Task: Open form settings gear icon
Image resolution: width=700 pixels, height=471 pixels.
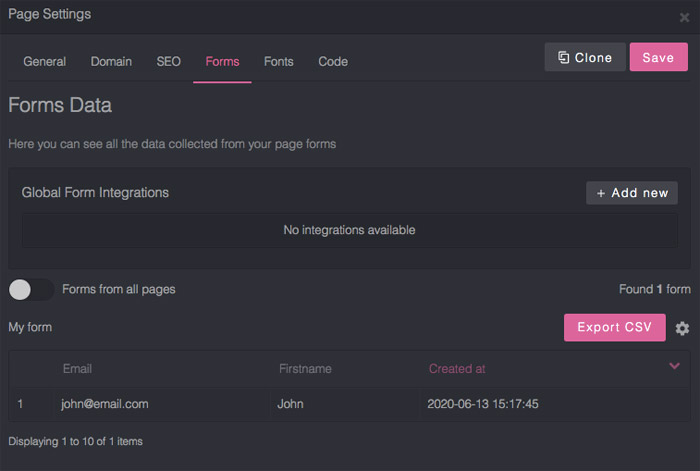Action: coord(682,329)
